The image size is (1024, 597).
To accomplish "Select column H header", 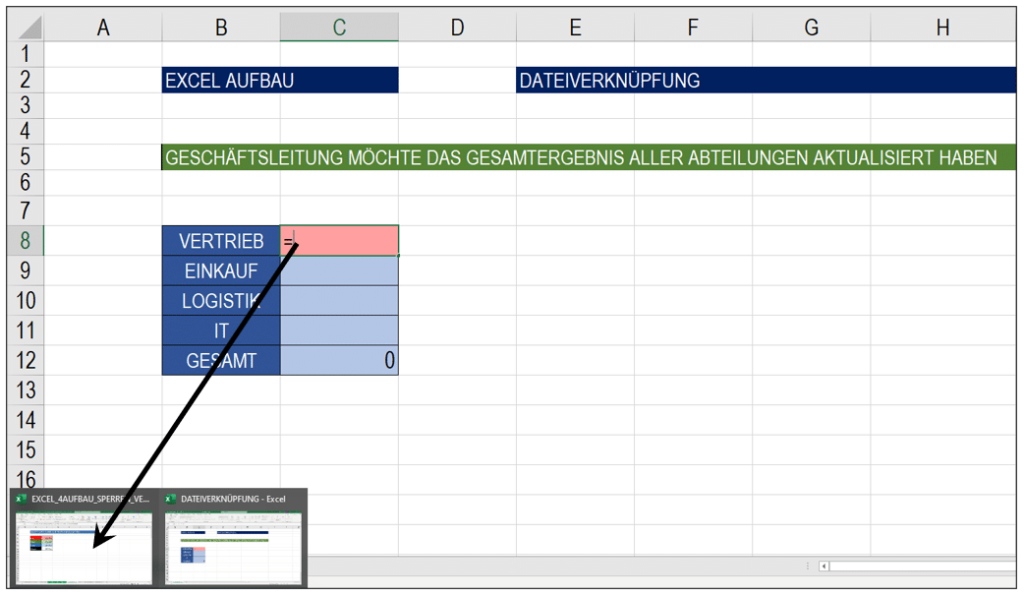I will pyautogui.click(x=943, y=27).
